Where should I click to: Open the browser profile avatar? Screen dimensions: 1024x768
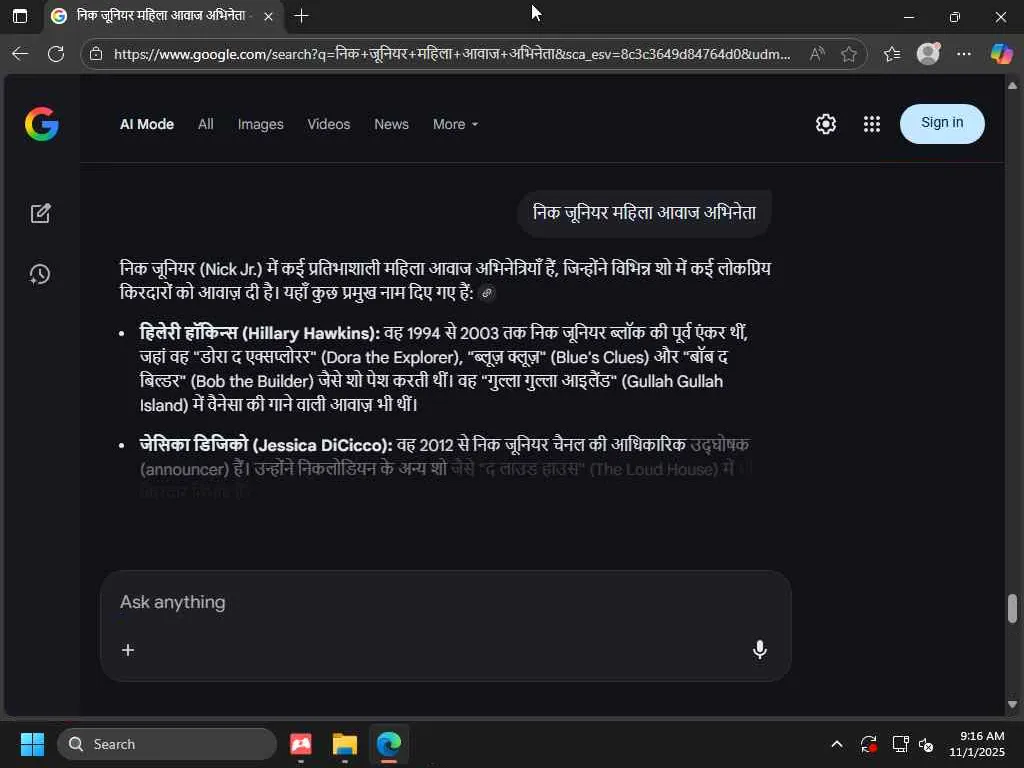[x=928, y=54]
